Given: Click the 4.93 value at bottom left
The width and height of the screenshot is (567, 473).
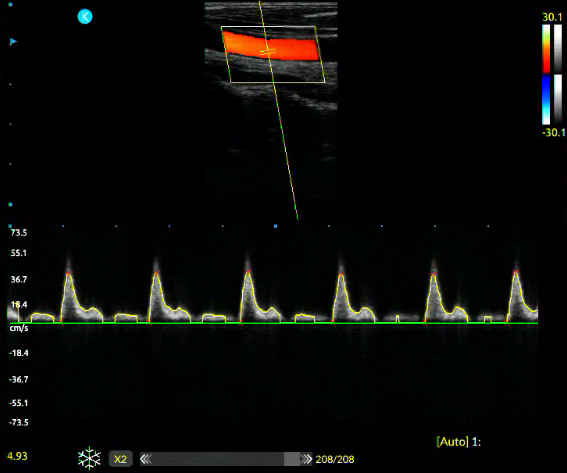Looking at the screenshot, I should (17, 456).
